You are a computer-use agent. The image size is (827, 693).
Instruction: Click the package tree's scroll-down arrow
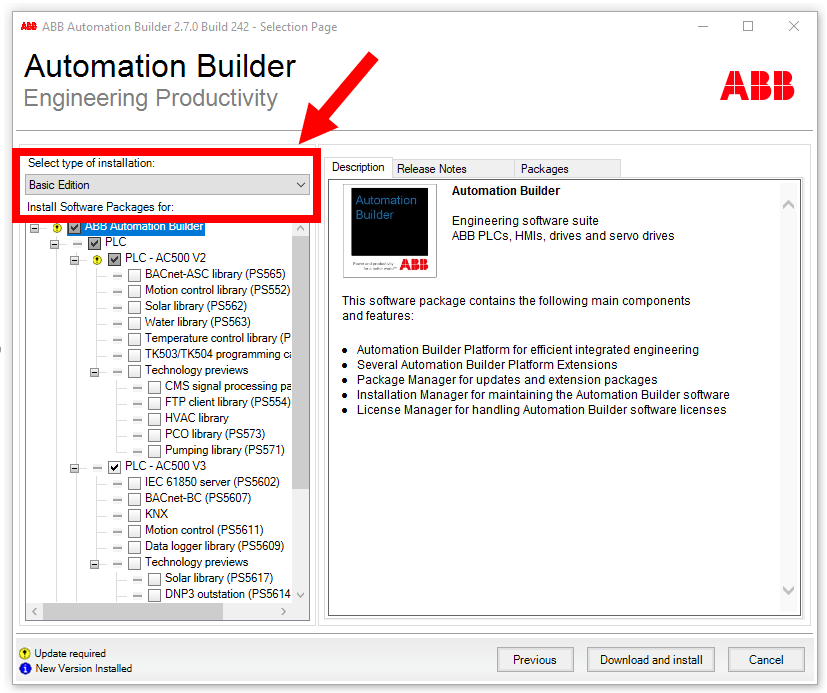tap(300, 595)
